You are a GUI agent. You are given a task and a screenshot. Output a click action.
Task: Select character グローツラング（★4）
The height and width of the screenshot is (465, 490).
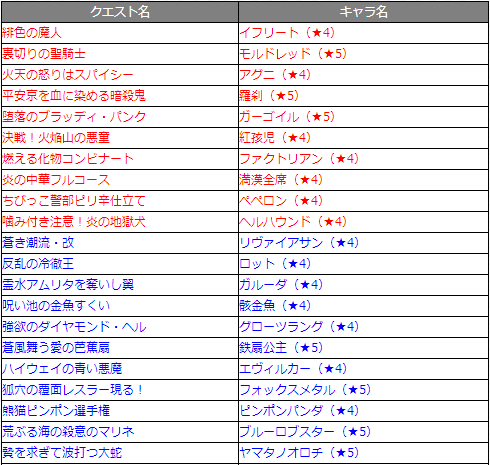coord(299,327)
